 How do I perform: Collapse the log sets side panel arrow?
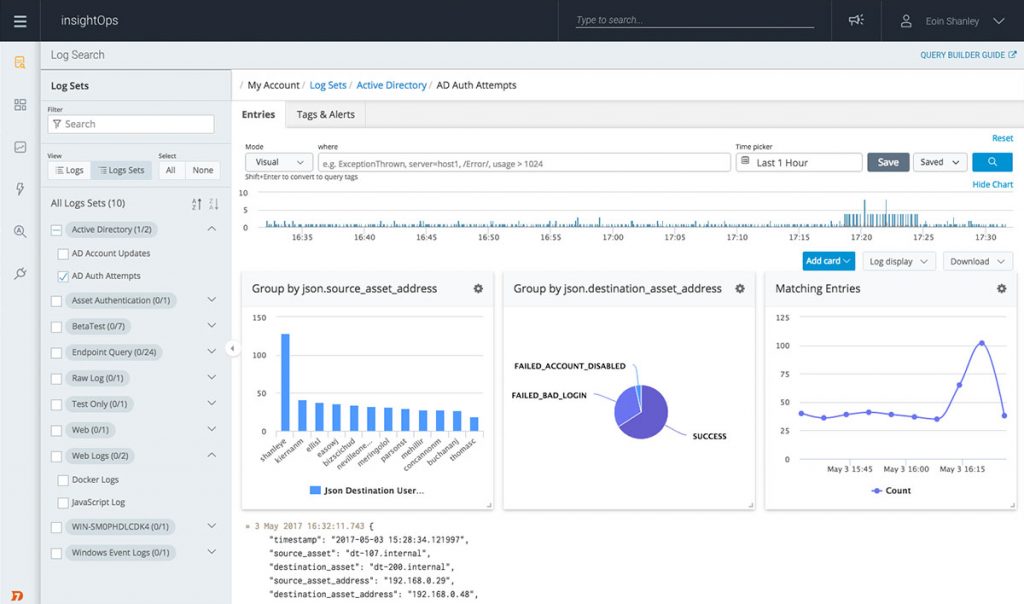232,348
